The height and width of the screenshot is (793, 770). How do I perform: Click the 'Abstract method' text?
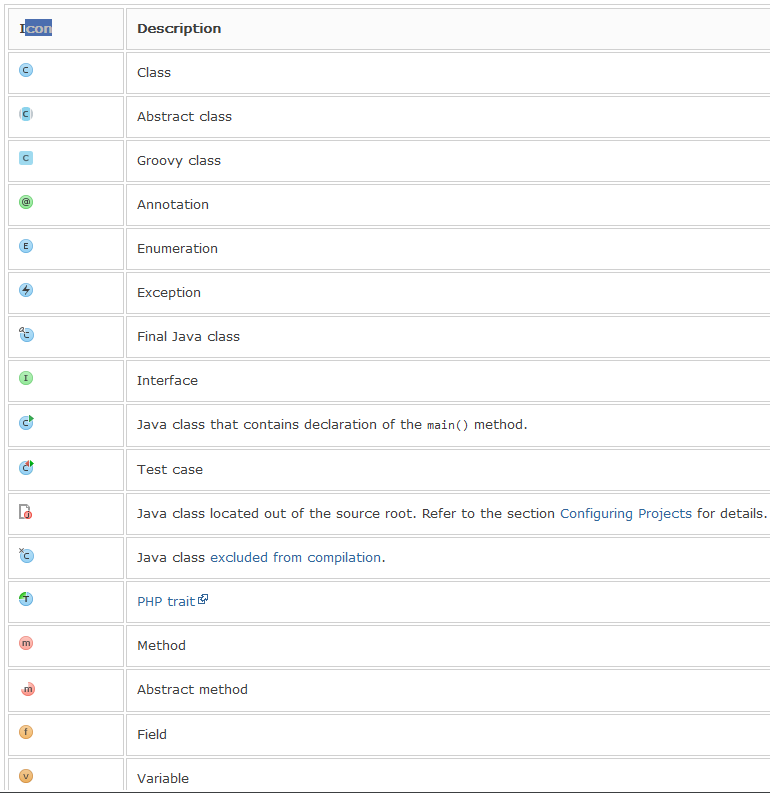click(x=192, y=689)
